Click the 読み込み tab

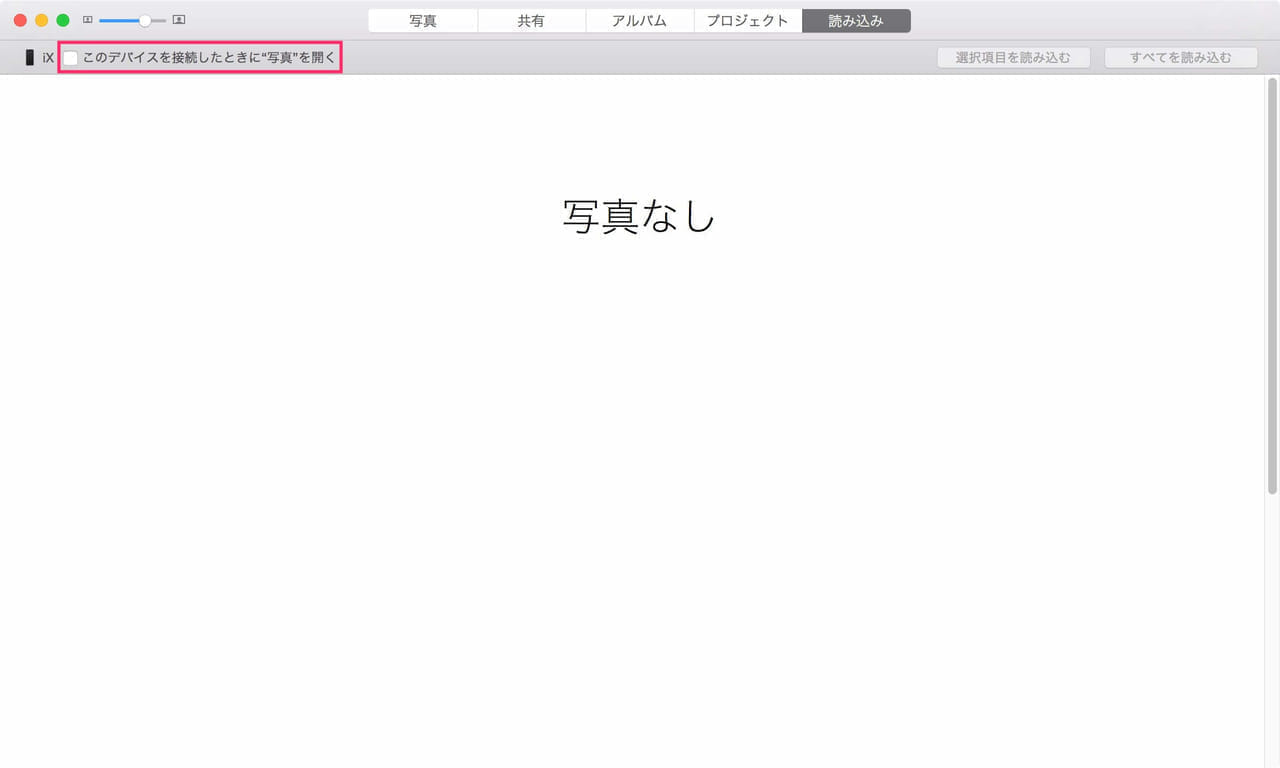point(856,21)
